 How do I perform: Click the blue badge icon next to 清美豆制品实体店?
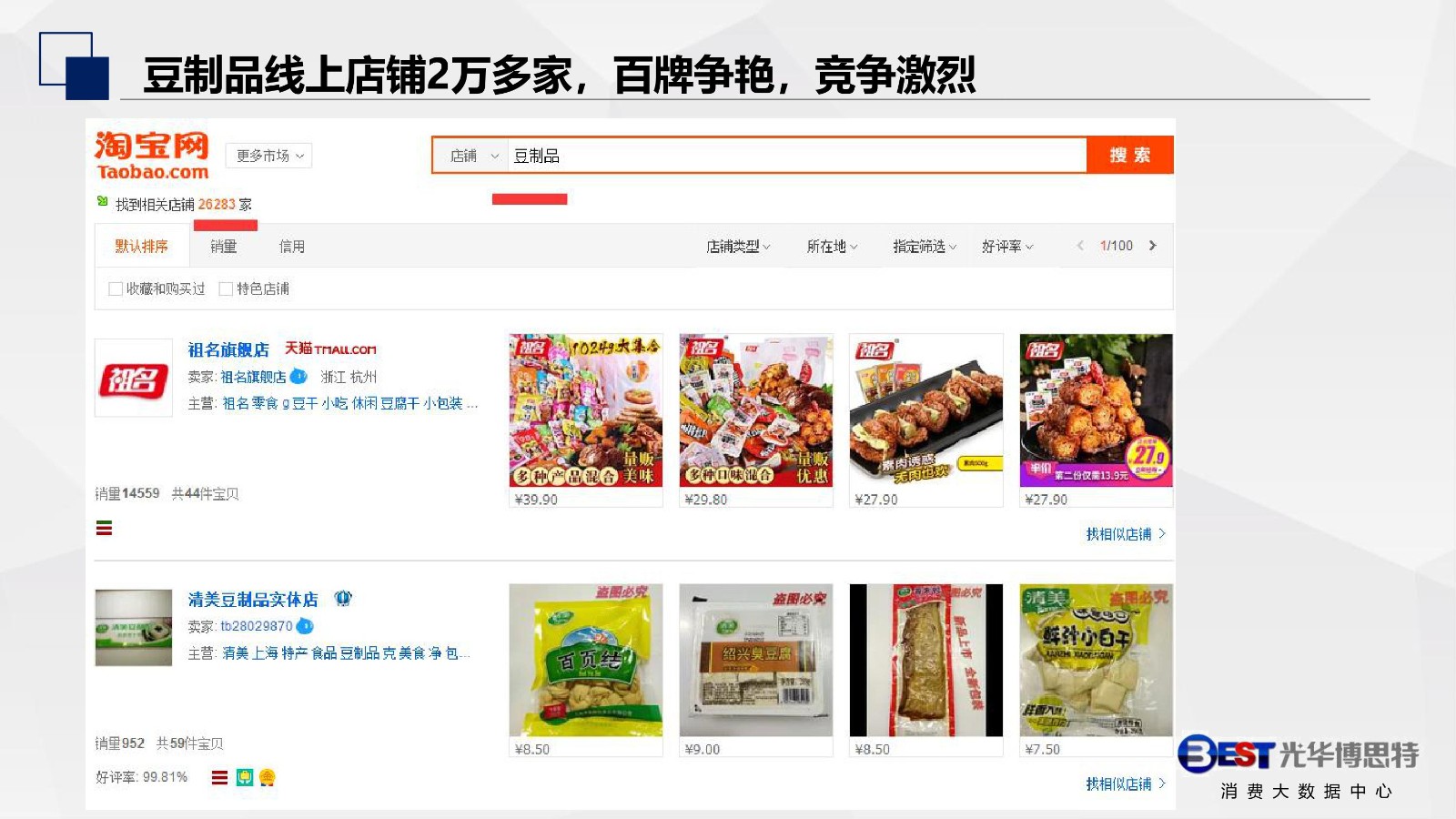click(343, 599)
